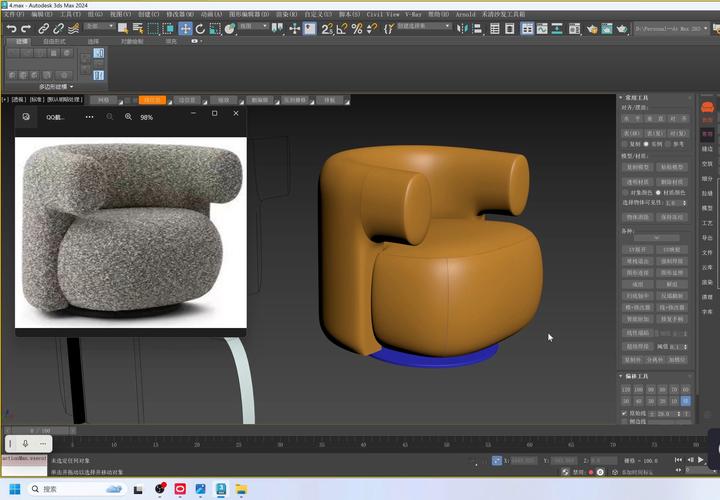Activate Select and Move tool

click(185, 28)
